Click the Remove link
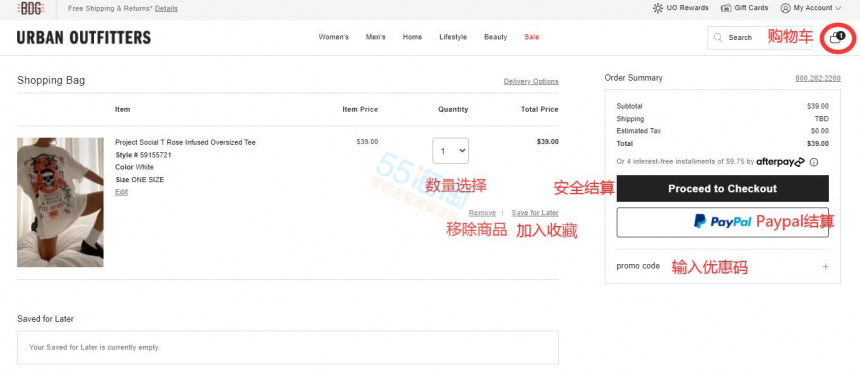 (x=482, y=213)
